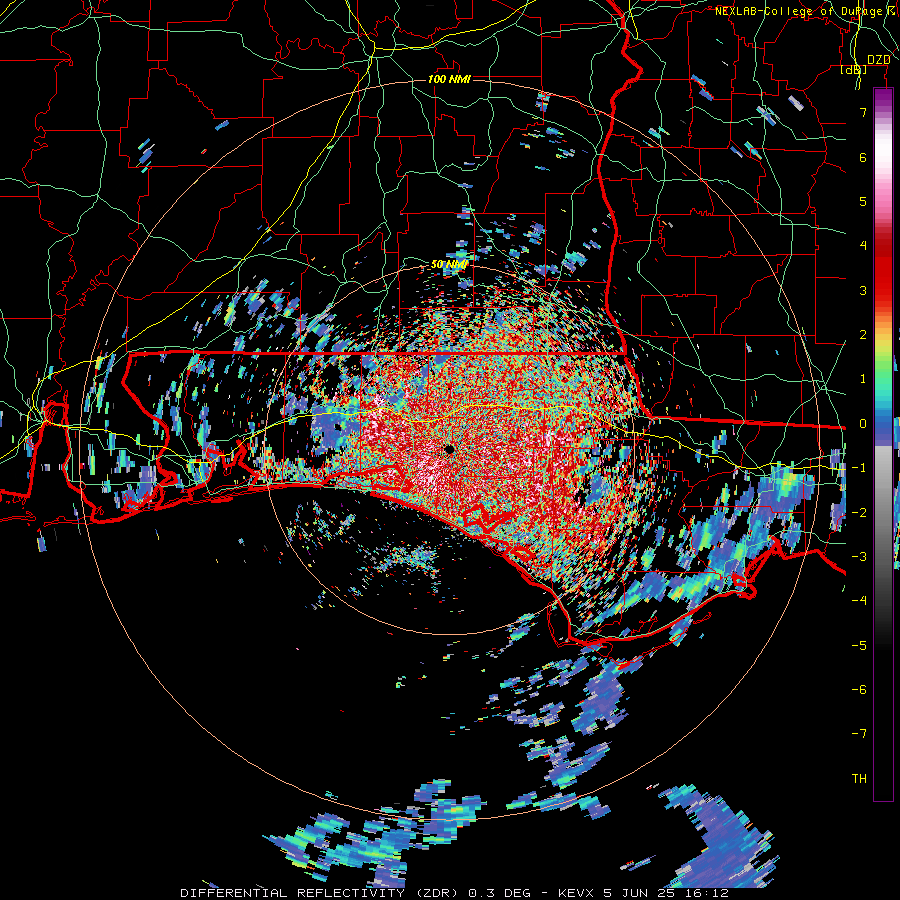Click the "-3" value on color scale
This screenshot has height=900, width=900.
tap(859, 556)
